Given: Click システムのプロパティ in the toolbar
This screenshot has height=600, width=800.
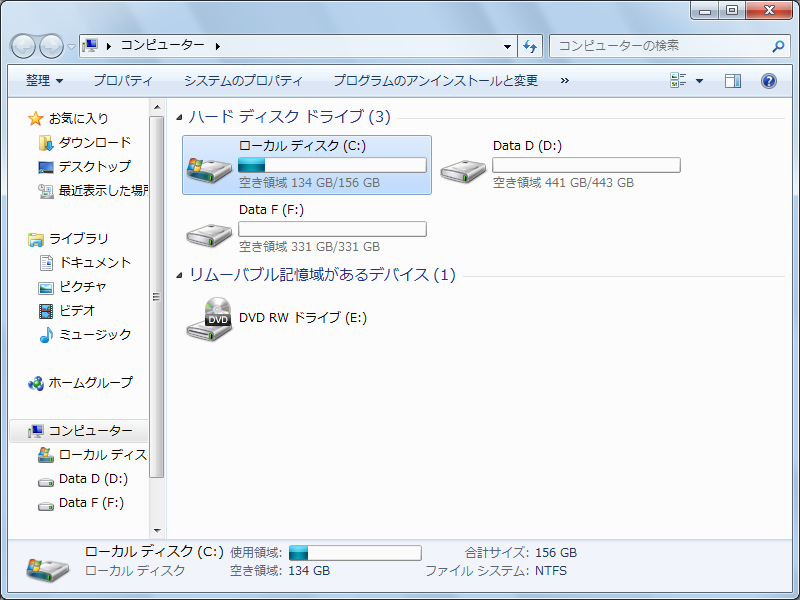Looking at the screenshot, I should click(243, 81).
